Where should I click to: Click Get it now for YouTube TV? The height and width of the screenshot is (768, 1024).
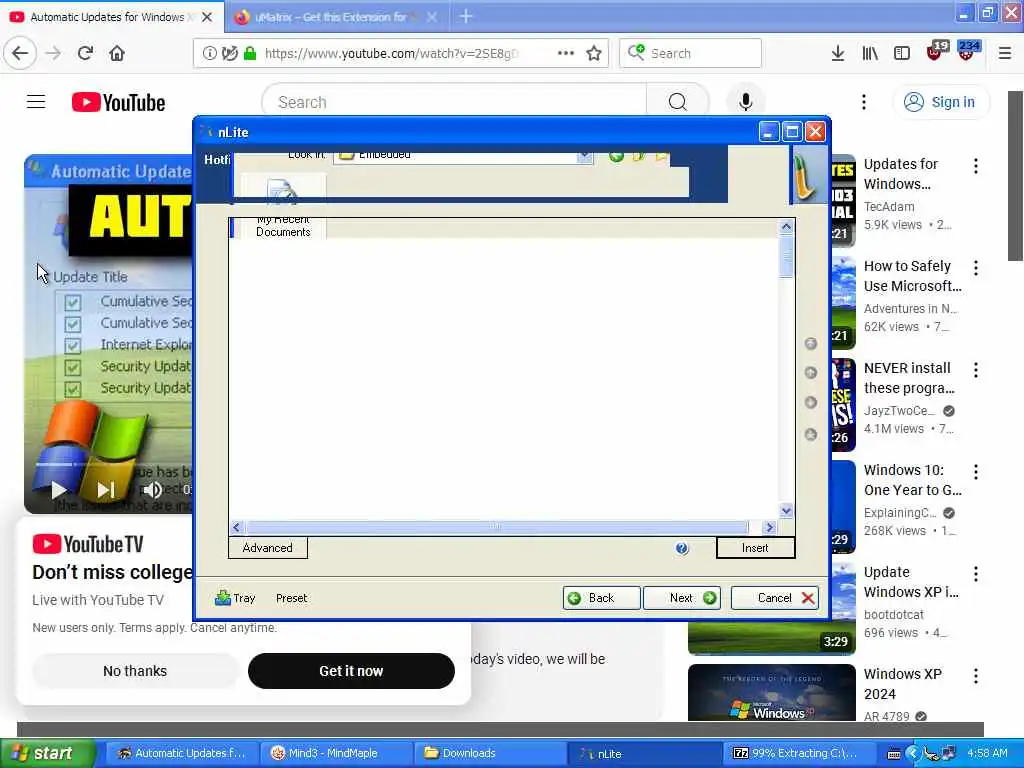coord(351,671)
